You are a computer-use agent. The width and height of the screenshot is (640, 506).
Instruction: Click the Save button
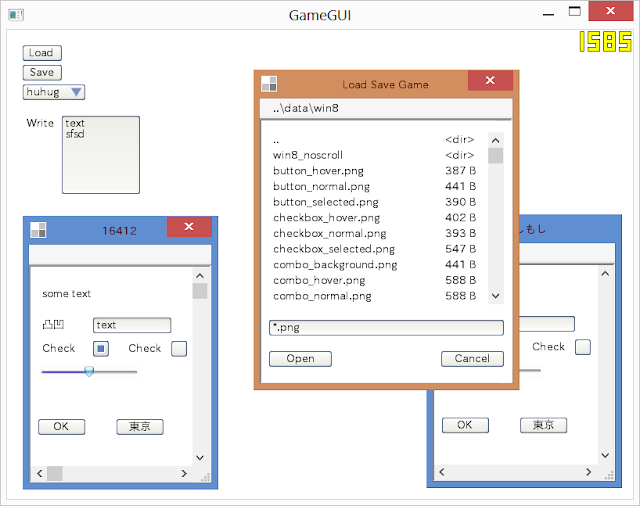click(42, 73)
